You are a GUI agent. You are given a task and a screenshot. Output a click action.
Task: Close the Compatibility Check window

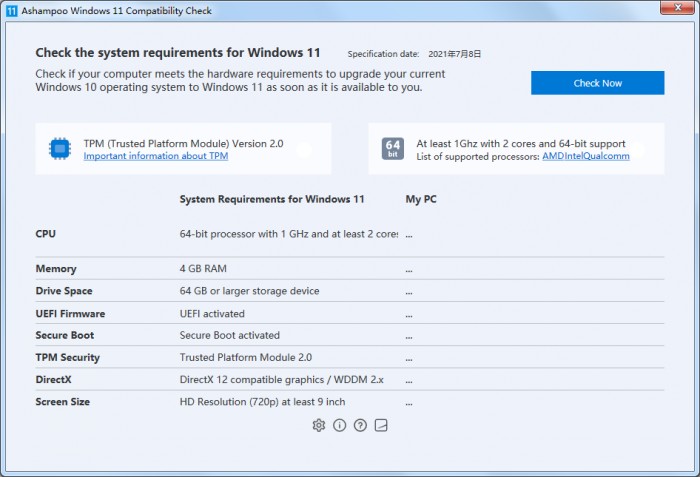tap(678, 7)
